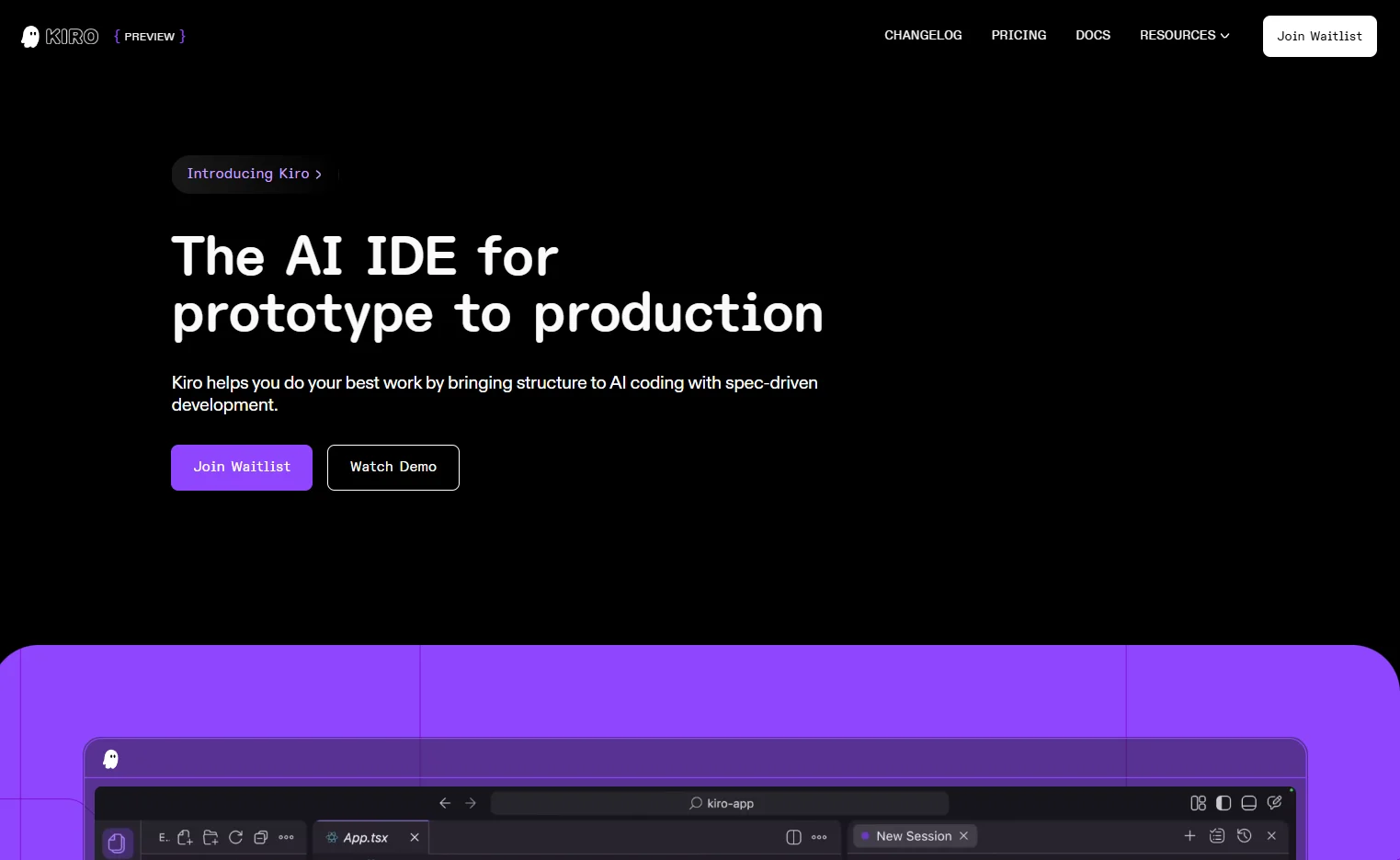Click the chat edit icon in IDE titlebar
The width and height of the screenshot is (1400, 860).
(x=1274, y=803)
